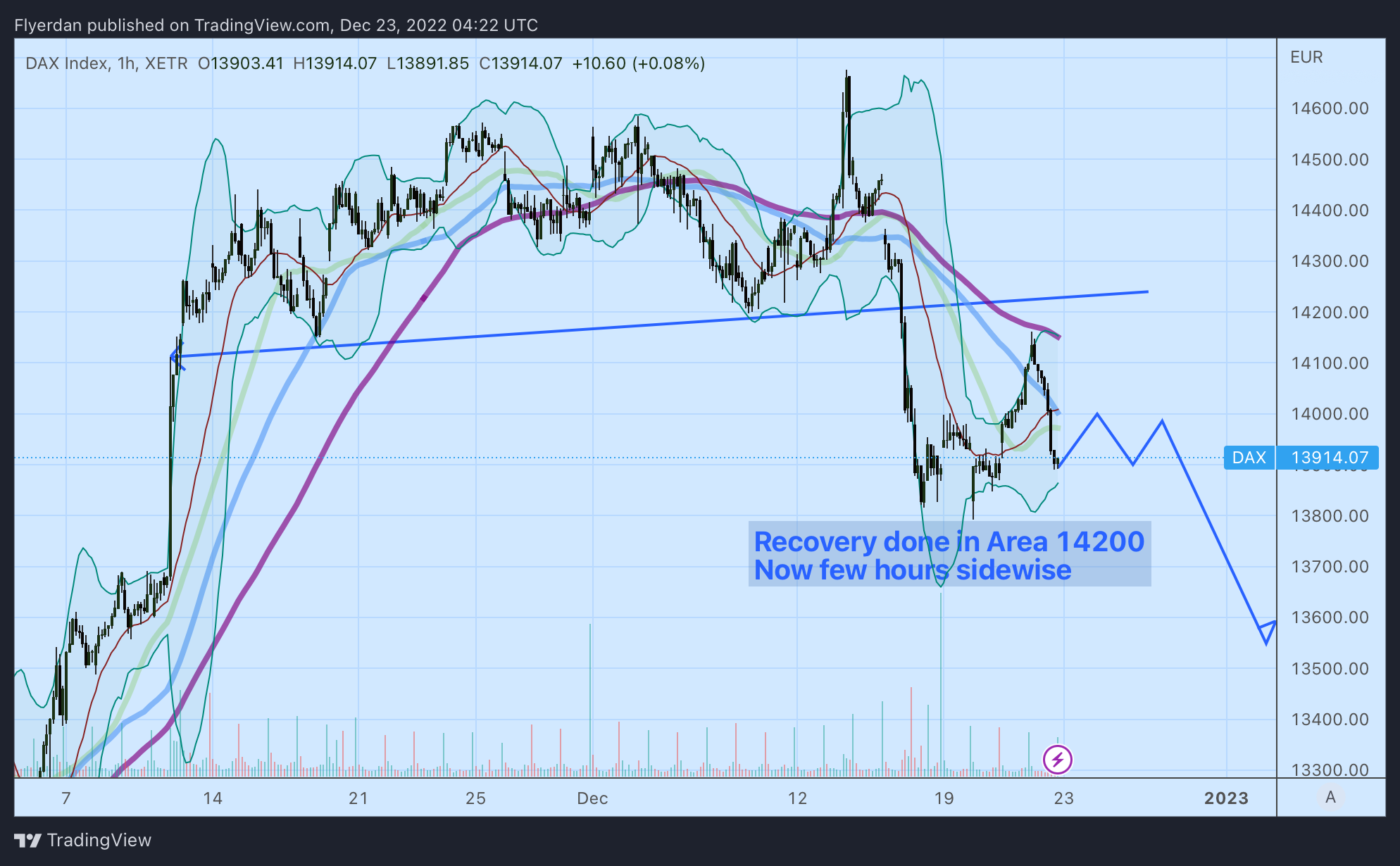The width and height of the screenshot is (1400, 866).
Task: Click the 14200.00 price axis label
Action: [1330, 312]
